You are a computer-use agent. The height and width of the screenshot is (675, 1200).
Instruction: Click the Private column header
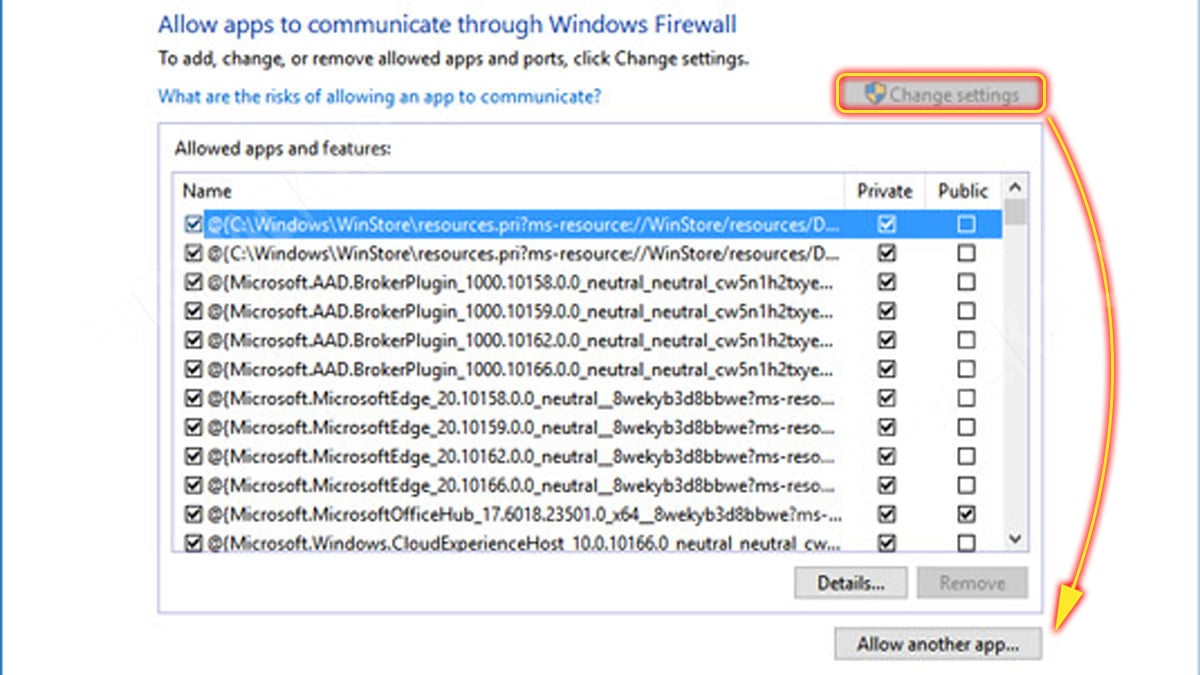pyautogui.click(x=885, y=191)
